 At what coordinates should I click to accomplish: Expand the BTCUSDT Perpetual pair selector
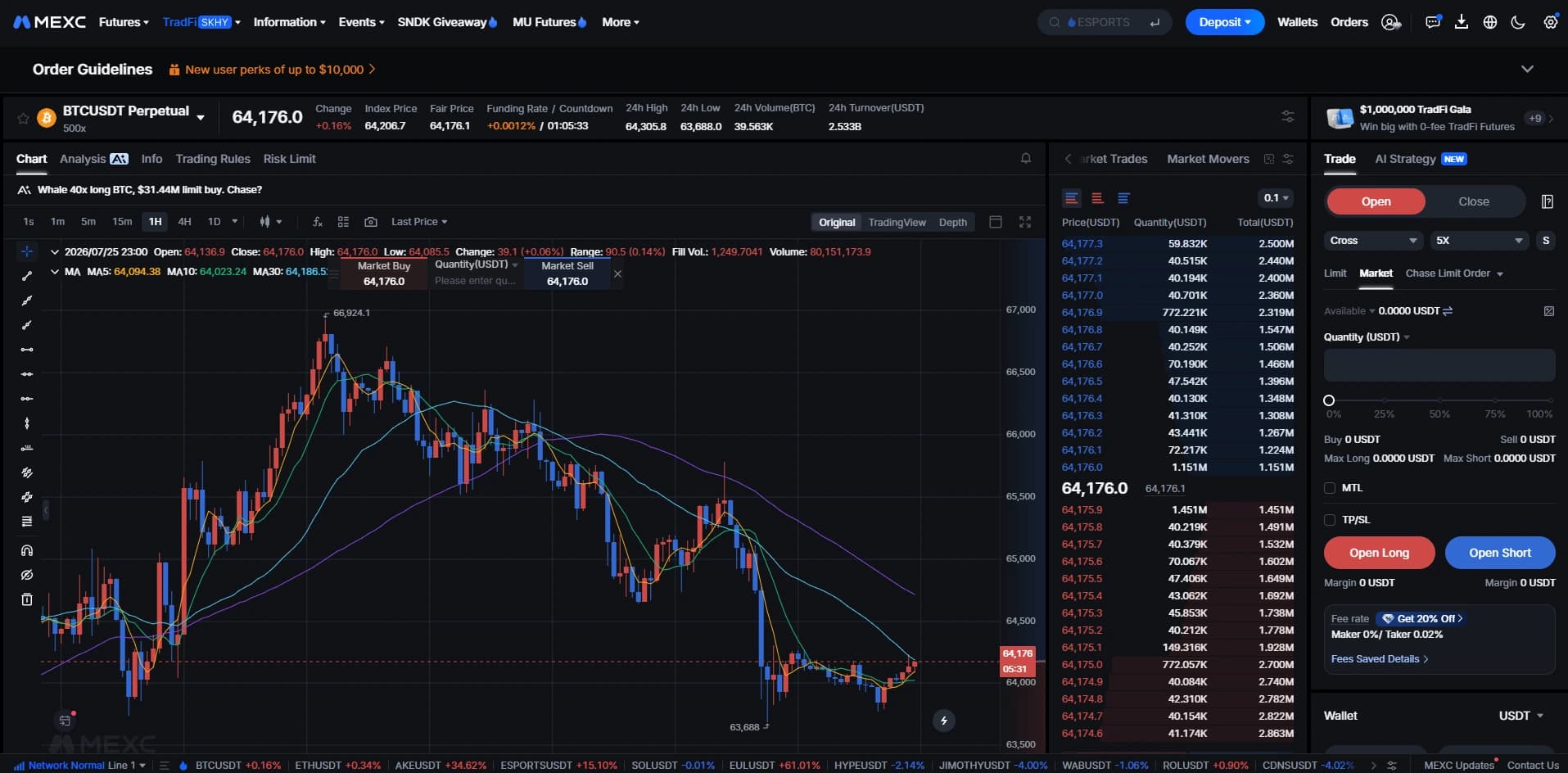(201, 118)
